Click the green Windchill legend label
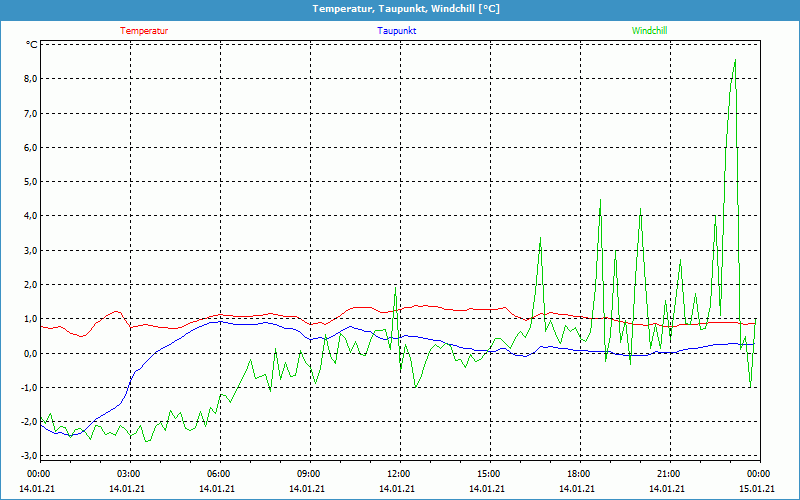 650,31
